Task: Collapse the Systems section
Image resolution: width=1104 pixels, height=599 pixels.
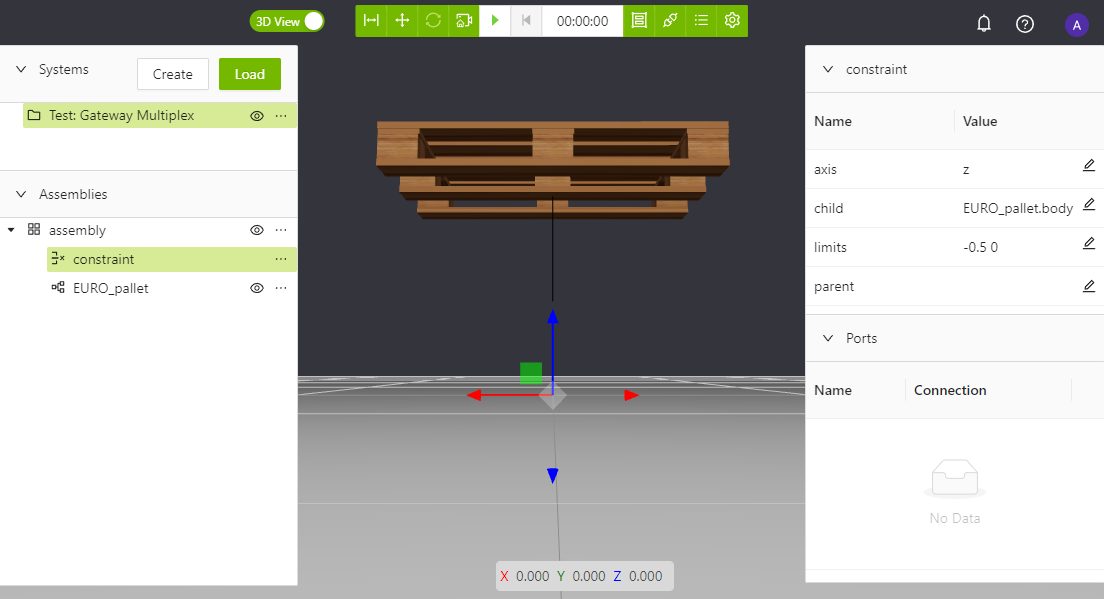Action: pyautogui.click(x=21, y=70)
